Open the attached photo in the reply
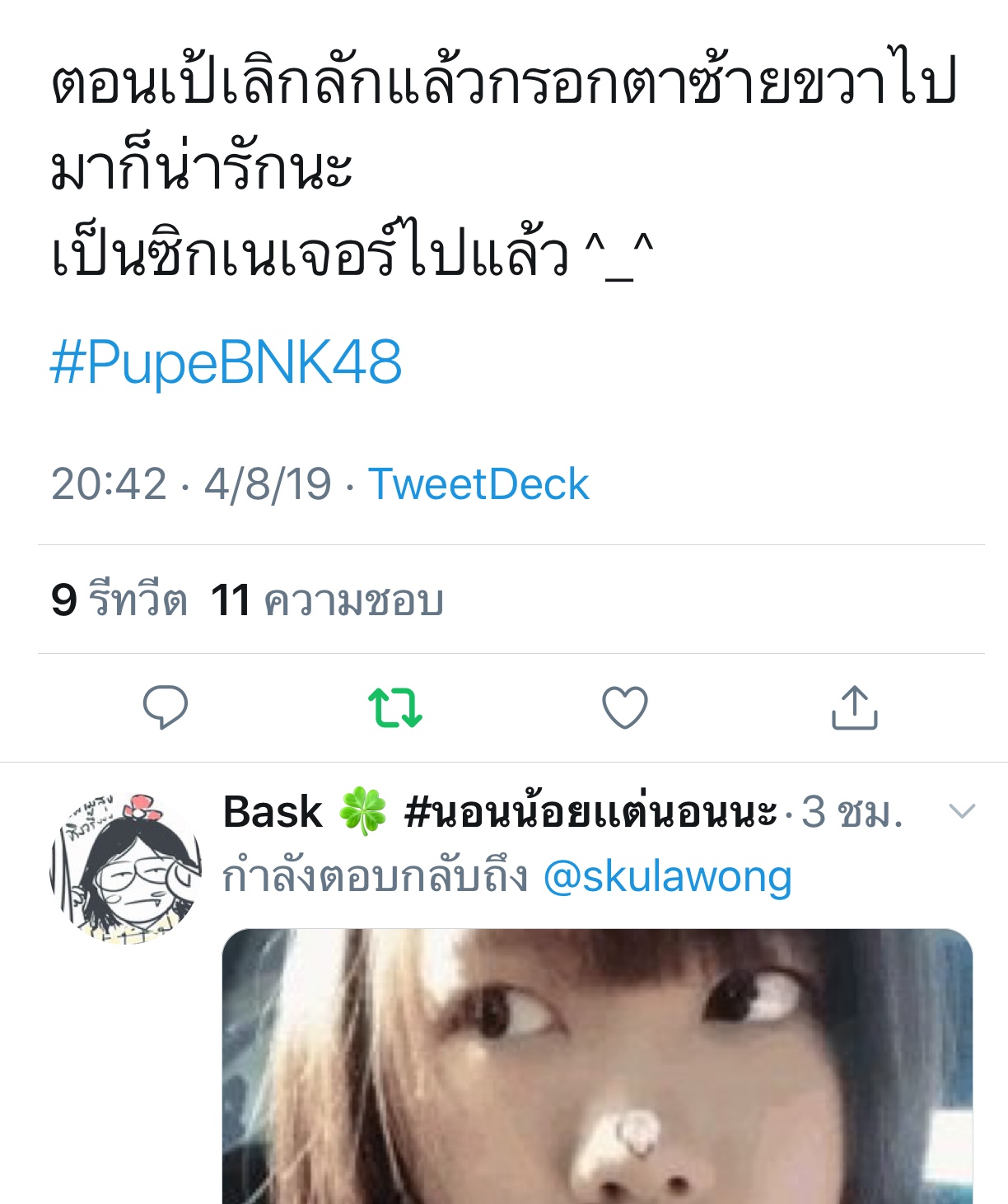Image resolution: width=1008 pixels, height=1204 pixels. [x=597, y=1066]
